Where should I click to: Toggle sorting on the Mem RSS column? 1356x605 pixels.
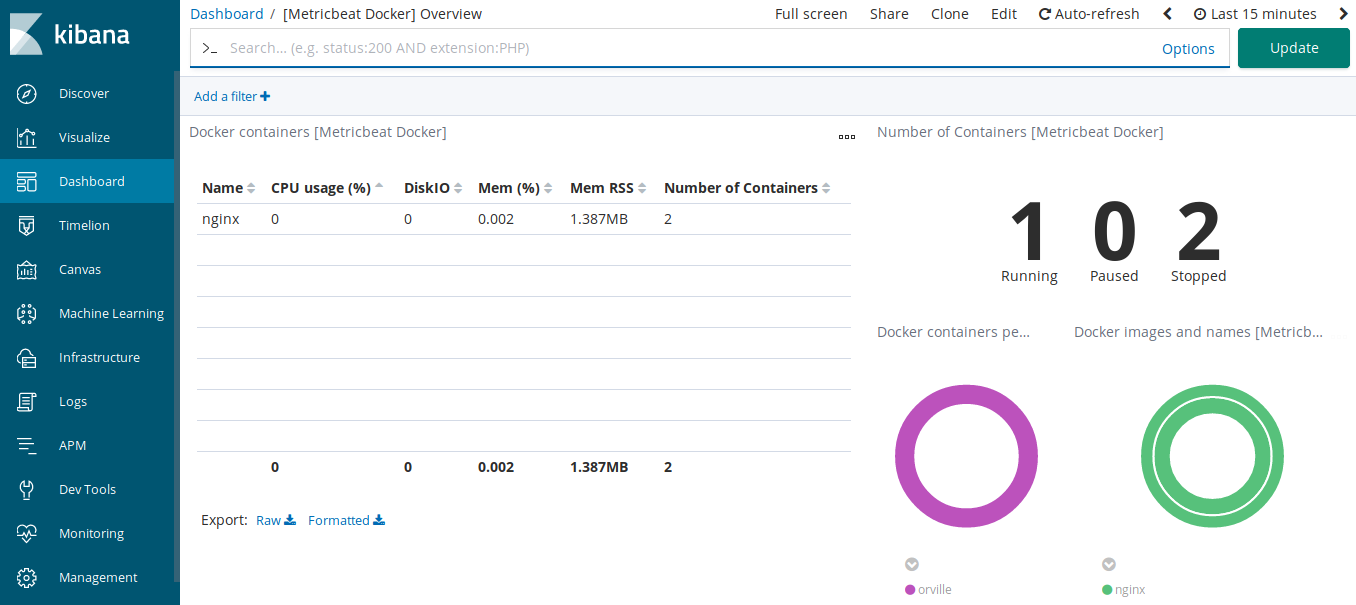coord(601,187)
